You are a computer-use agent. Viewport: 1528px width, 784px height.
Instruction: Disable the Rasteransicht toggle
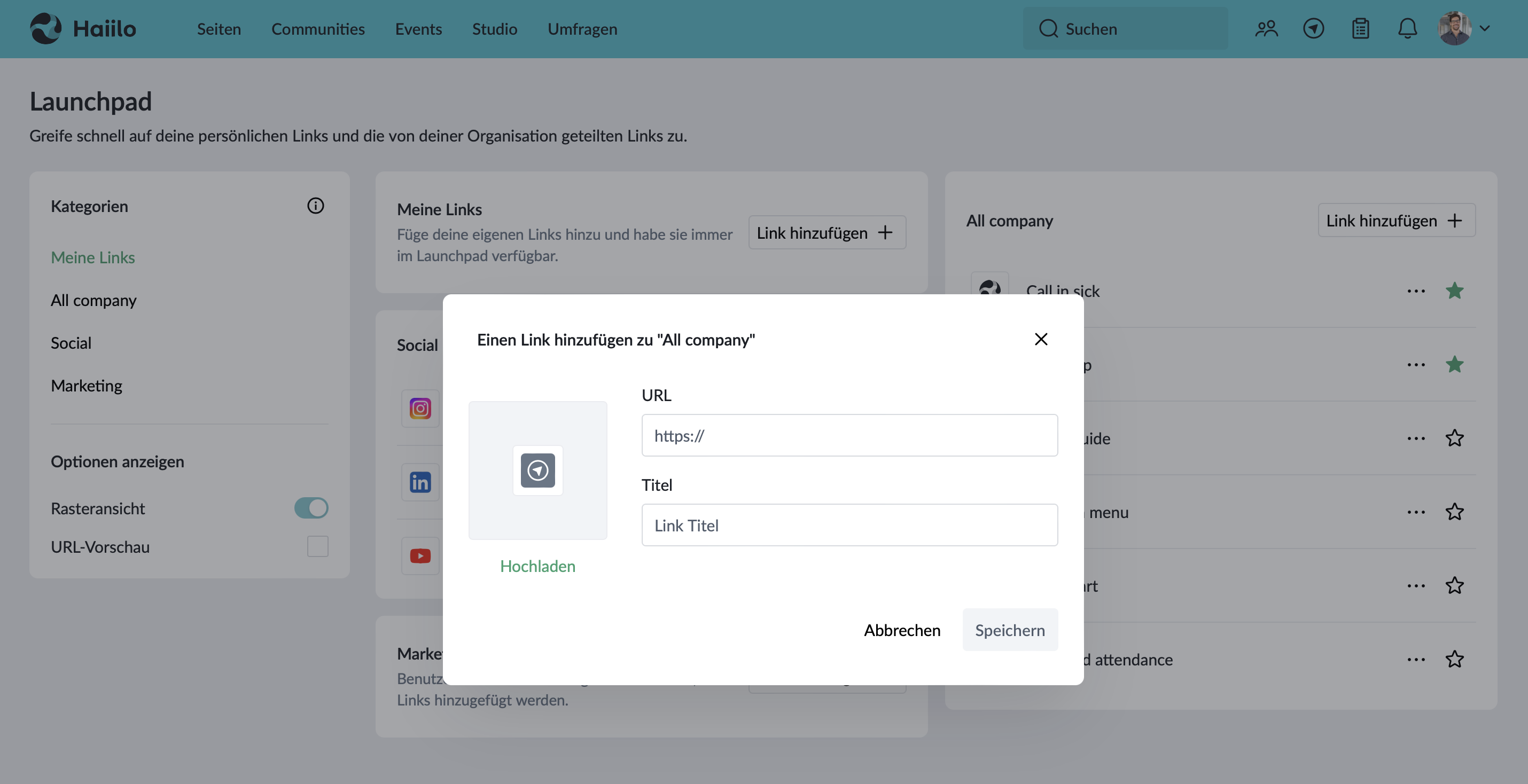pos(311,508)
